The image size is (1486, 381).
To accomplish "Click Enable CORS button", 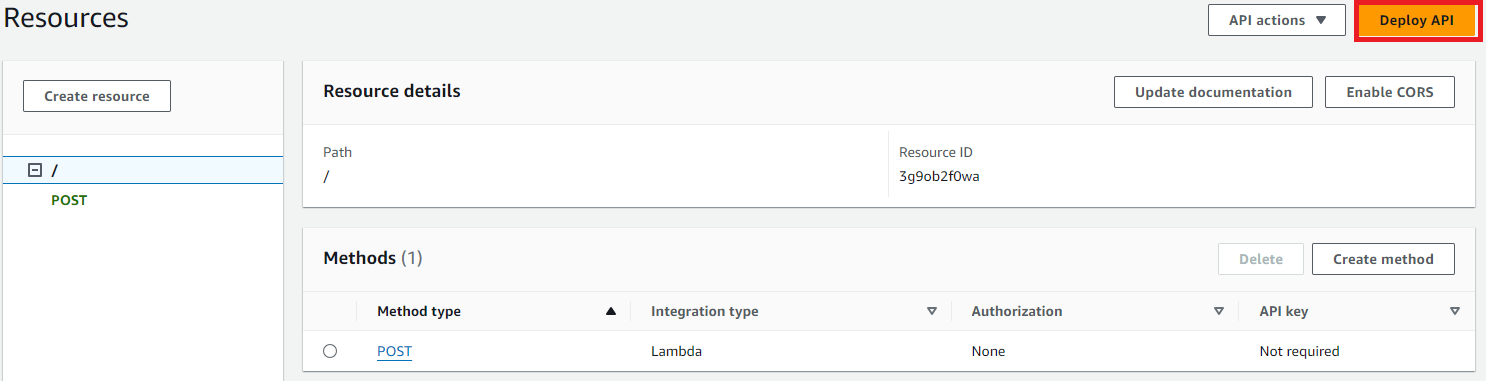I will pyautogui.click(x=1389, y=92).
